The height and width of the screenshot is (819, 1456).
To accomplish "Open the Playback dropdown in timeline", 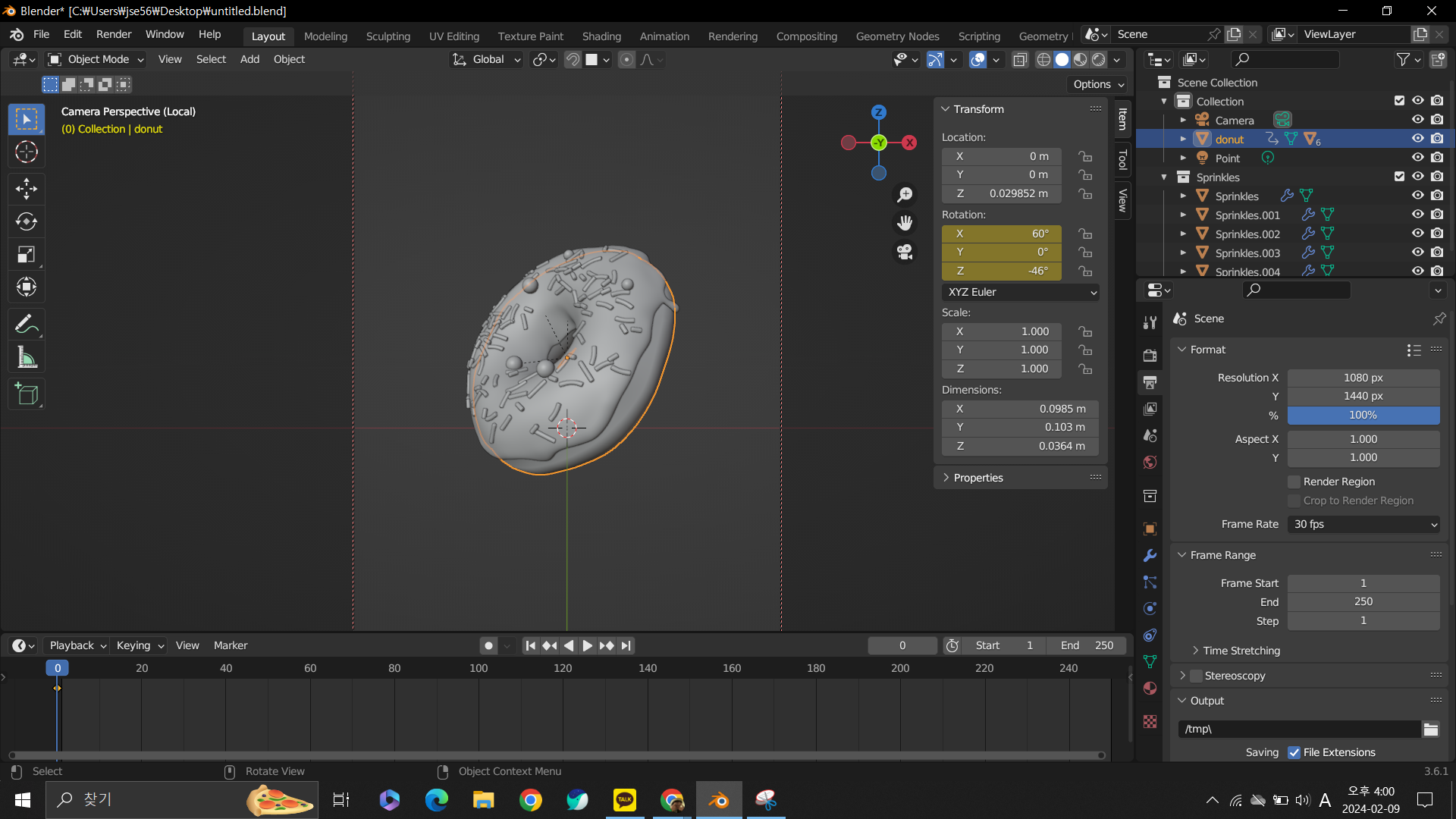I will (x=77, y=645).
